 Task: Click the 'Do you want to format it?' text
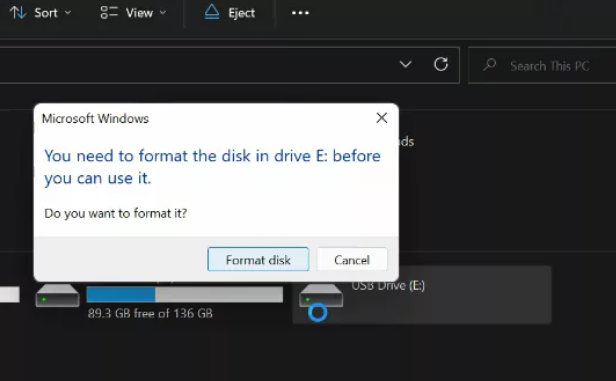click(116, 213)
